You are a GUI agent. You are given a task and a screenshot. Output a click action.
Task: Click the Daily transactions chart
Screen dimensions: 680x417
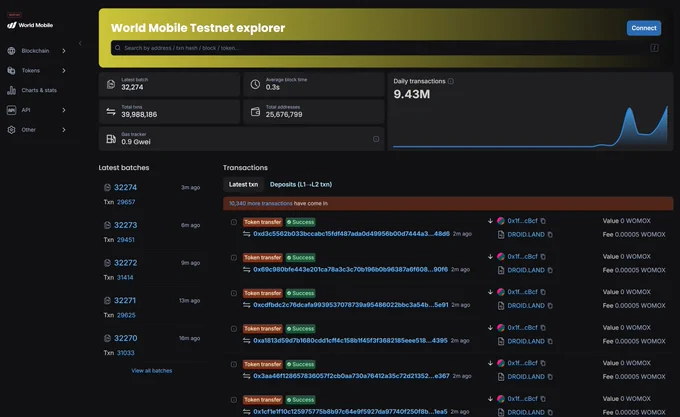coord(530,126)
